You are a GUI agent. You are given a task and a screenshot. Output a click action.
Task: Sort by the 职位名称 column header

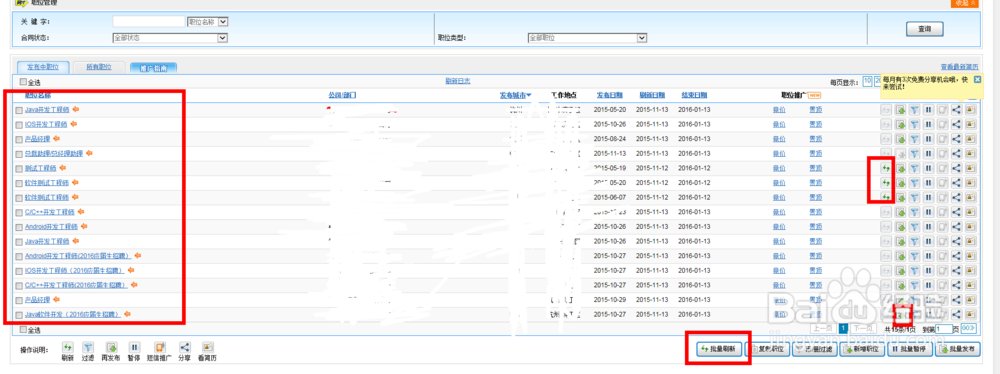(x=38, y=95)
